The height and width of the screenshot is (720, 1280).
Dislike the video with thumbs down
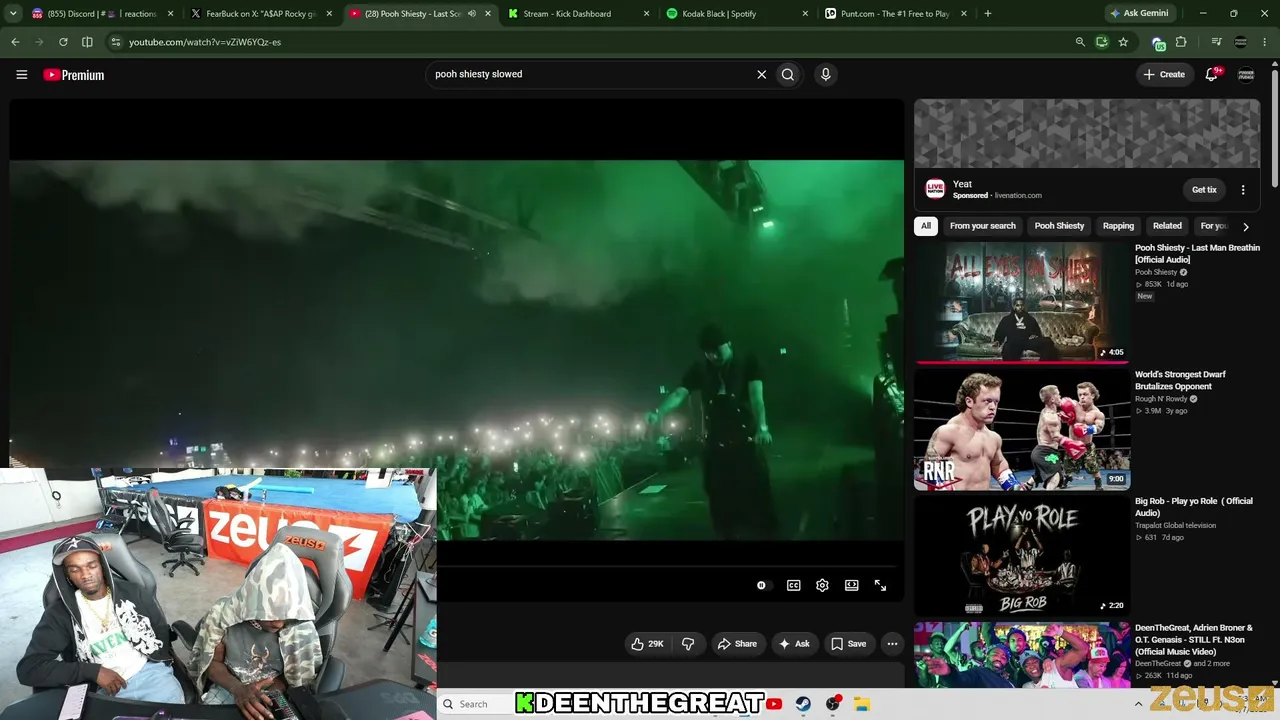(x=688, y=644)
